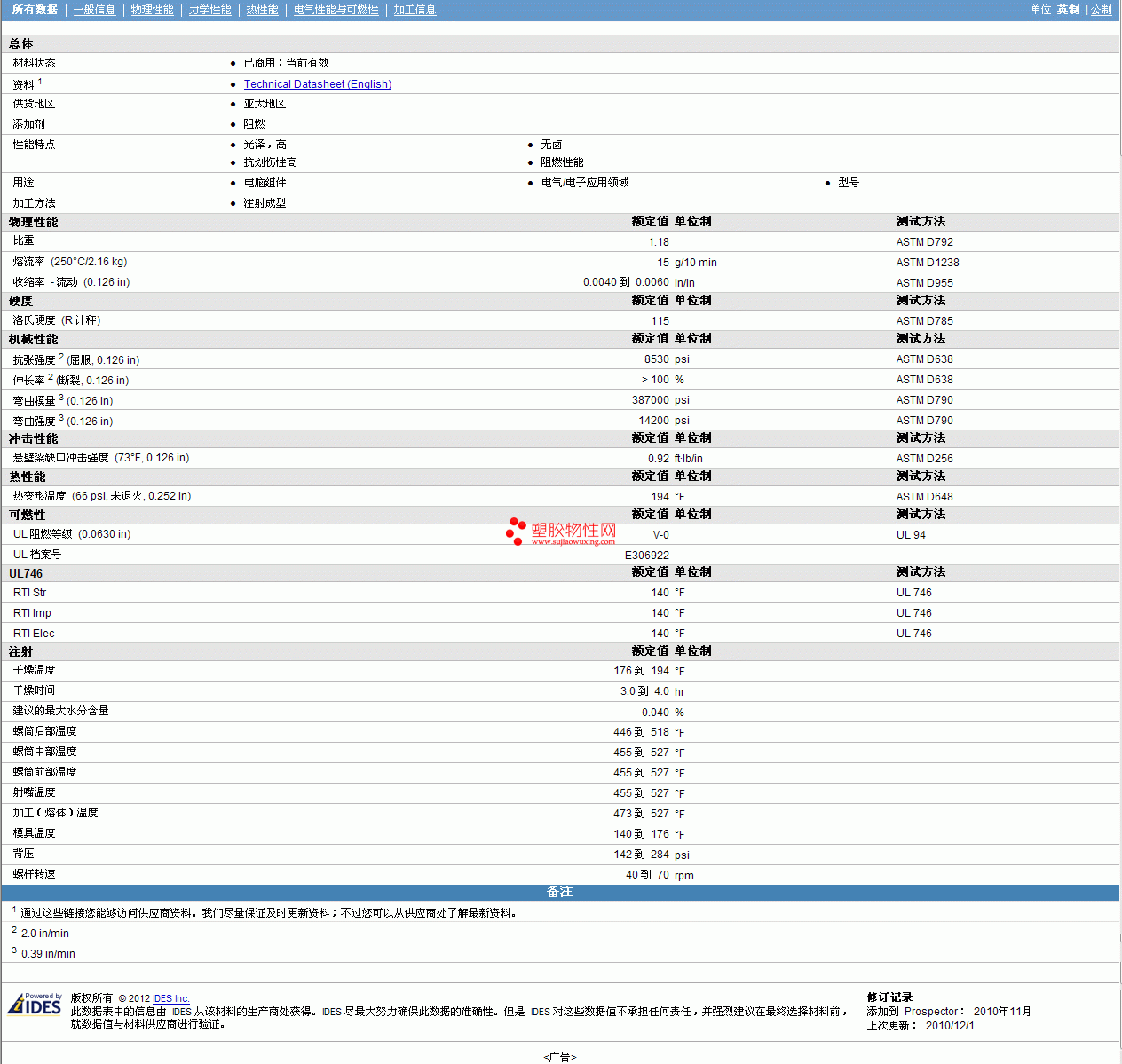The height and width of the screenshot is (1064, 1122).
Task: Switch to the 物理性能 tab
Action: 152,10
